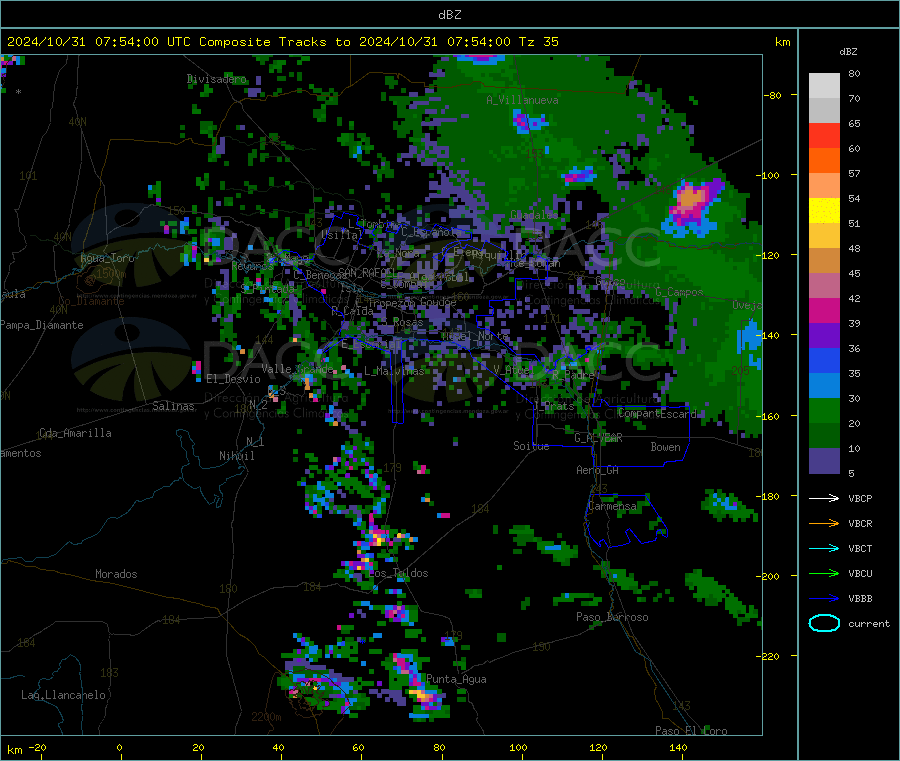Click the Soitue place label
The image size is (900, 761).
click(x=531, y=446)
